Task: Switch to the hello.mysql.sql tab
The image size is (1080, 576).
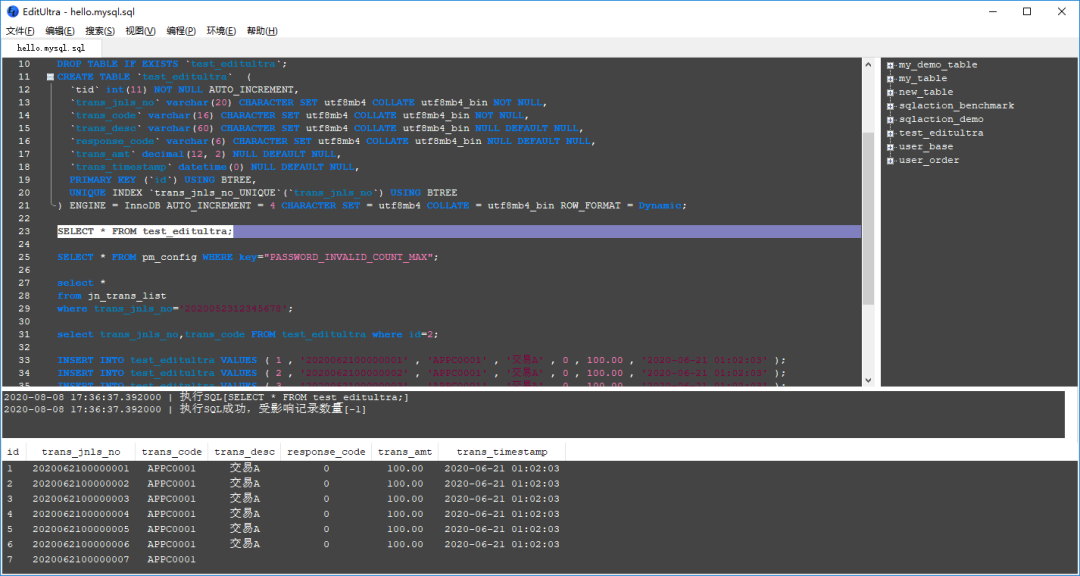Action: click(51, 48)
